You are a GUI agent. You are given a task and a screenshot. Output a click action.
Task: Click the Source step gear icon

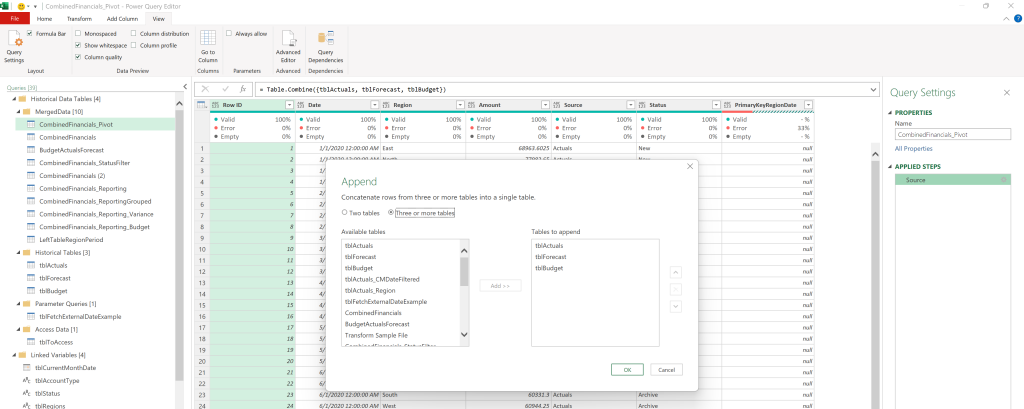click(x=1004, y=180)
